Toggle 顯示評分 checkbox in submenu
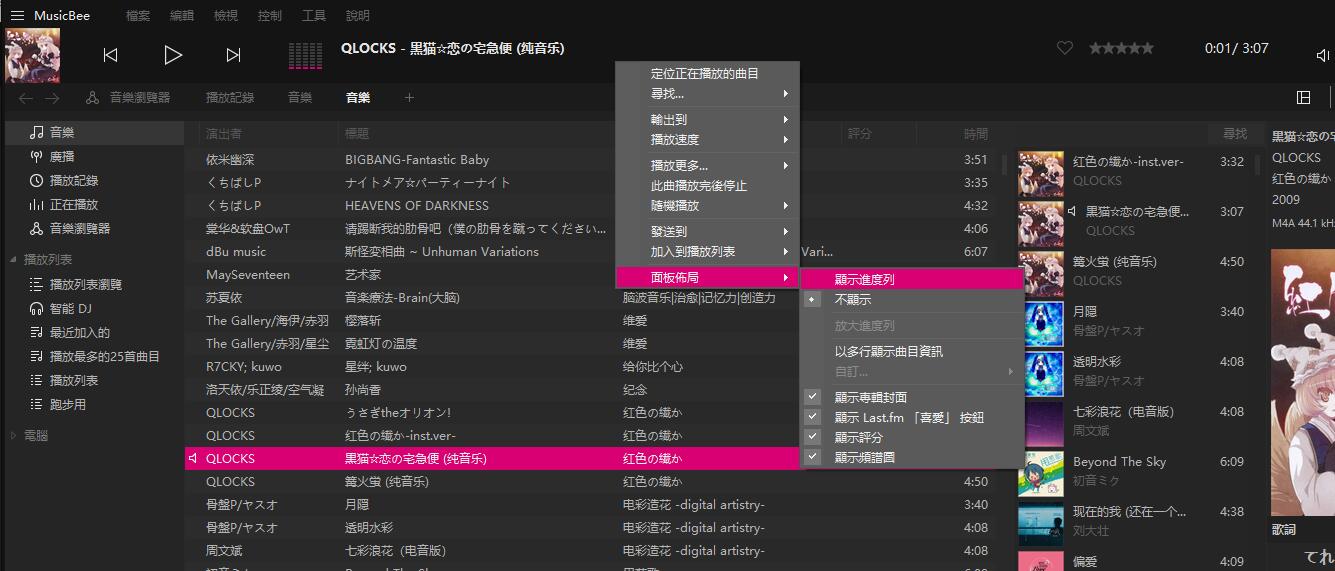Viewport: 1335px width, 571px height. tap(813, 437)
